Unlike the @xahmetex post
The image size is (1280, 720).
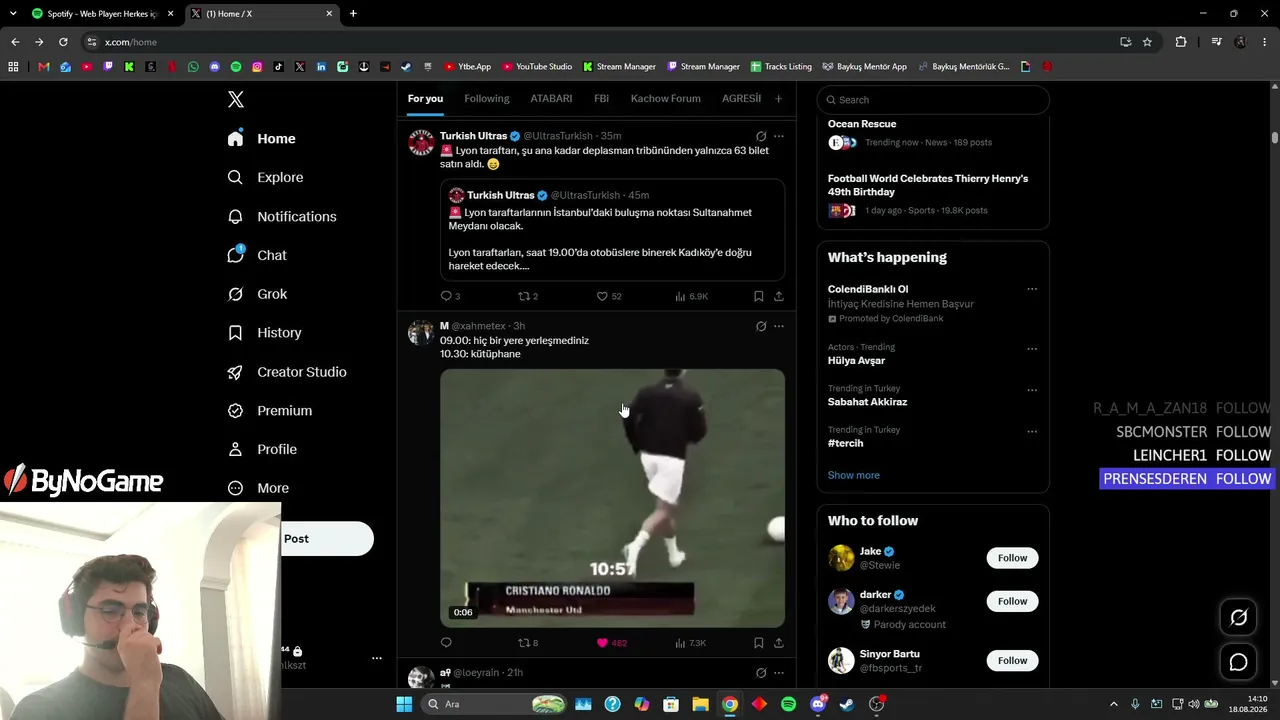(x=612, y=643)
